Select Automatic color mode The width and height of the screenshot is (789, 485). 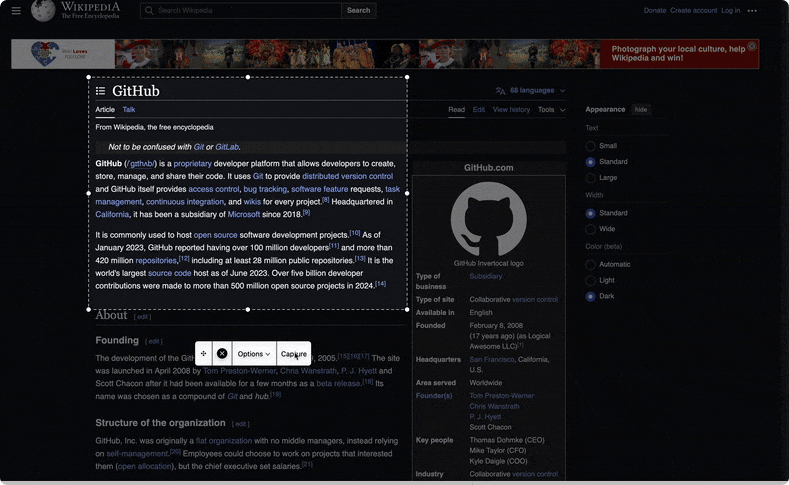(591, 265)
